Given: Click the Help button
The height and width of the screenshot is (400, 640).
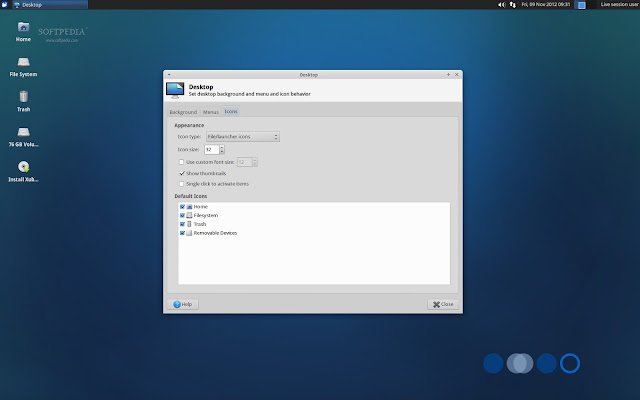Looking at the screenshot, I should pos(182,304).
